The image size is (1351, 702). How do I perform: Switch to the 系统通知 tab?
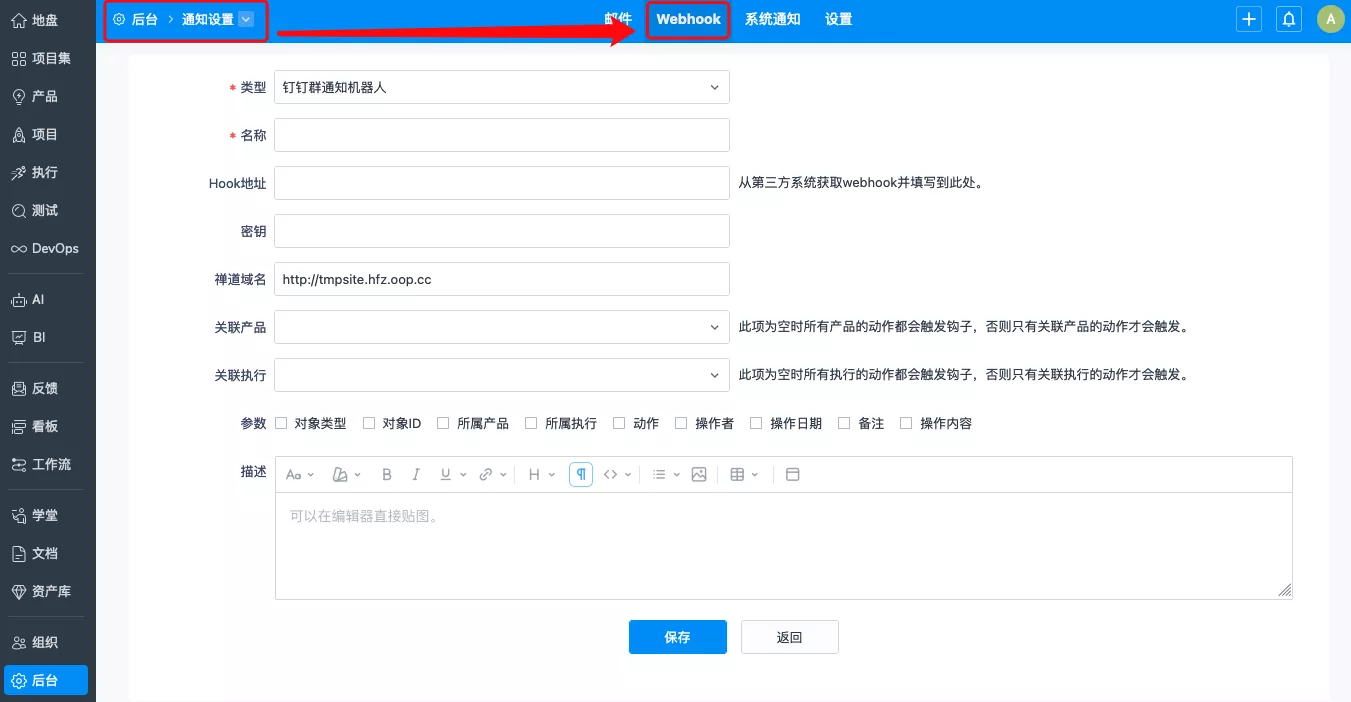772,19
